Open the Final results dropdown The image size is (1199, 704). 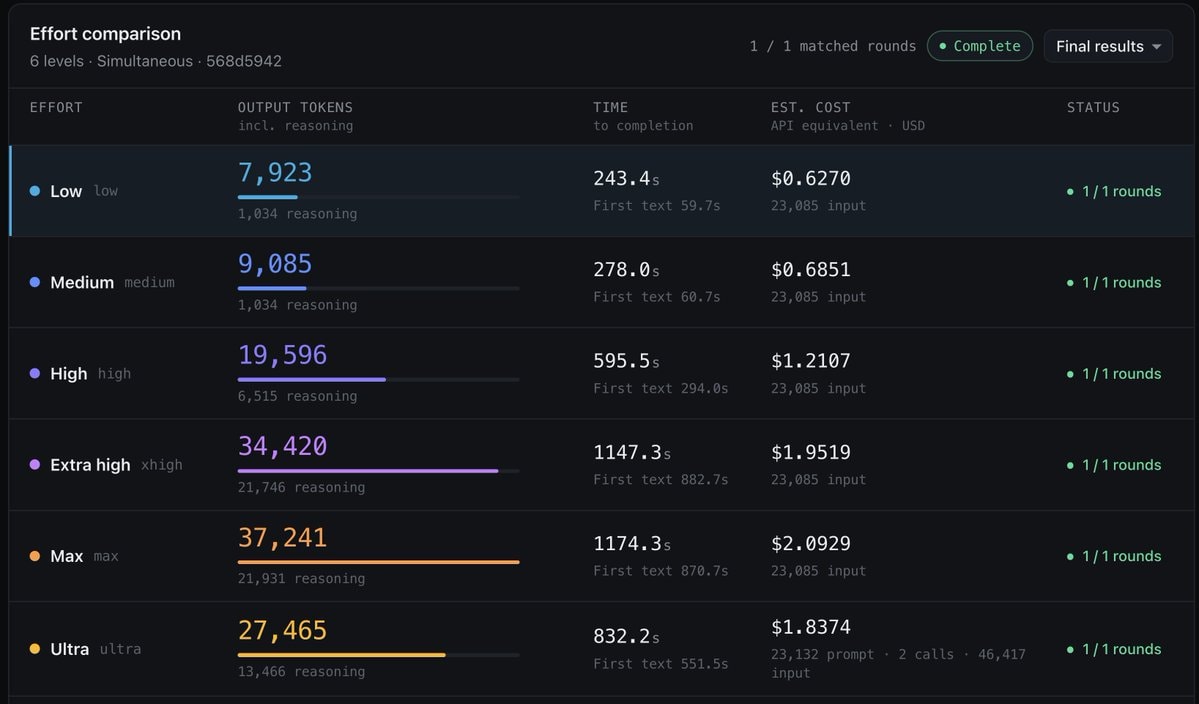coord(1107,47)
